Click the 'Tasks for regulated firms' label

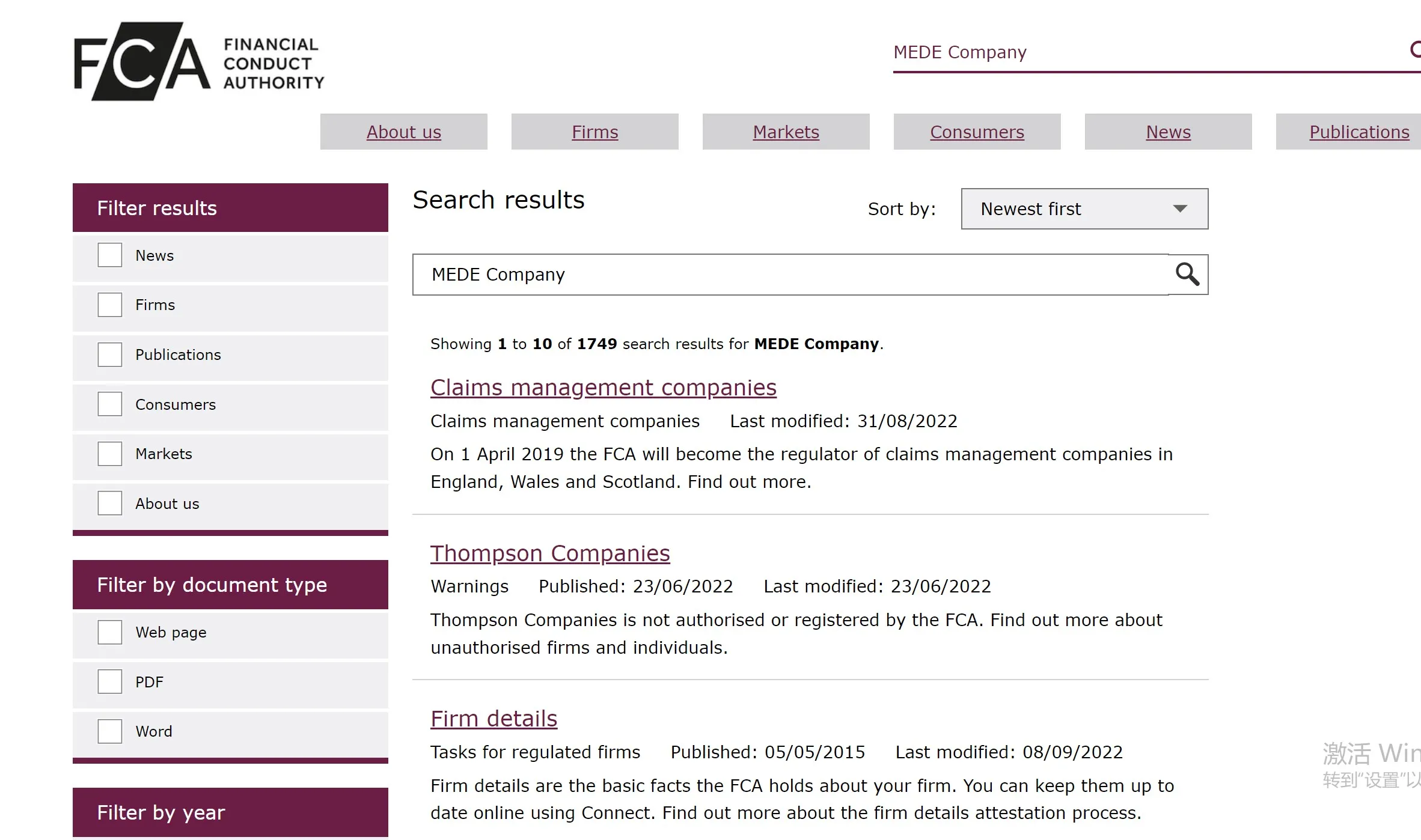536,752
